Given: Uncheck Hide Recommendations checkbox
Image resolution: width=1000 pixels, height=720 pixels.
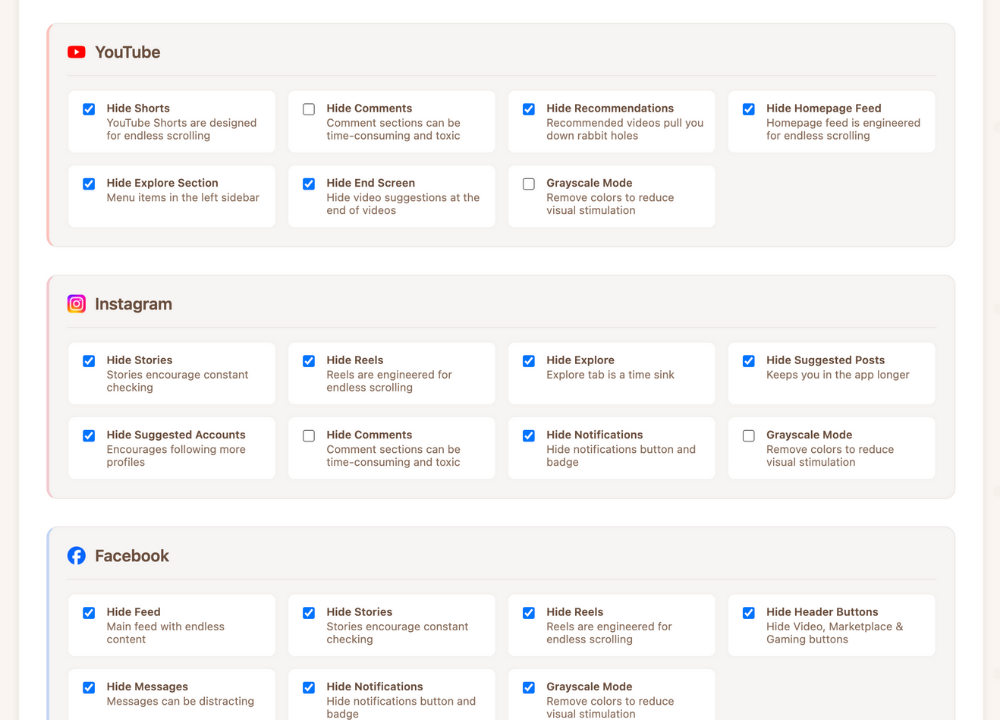Looking at the screenshot, I should (x=529, y=109).
